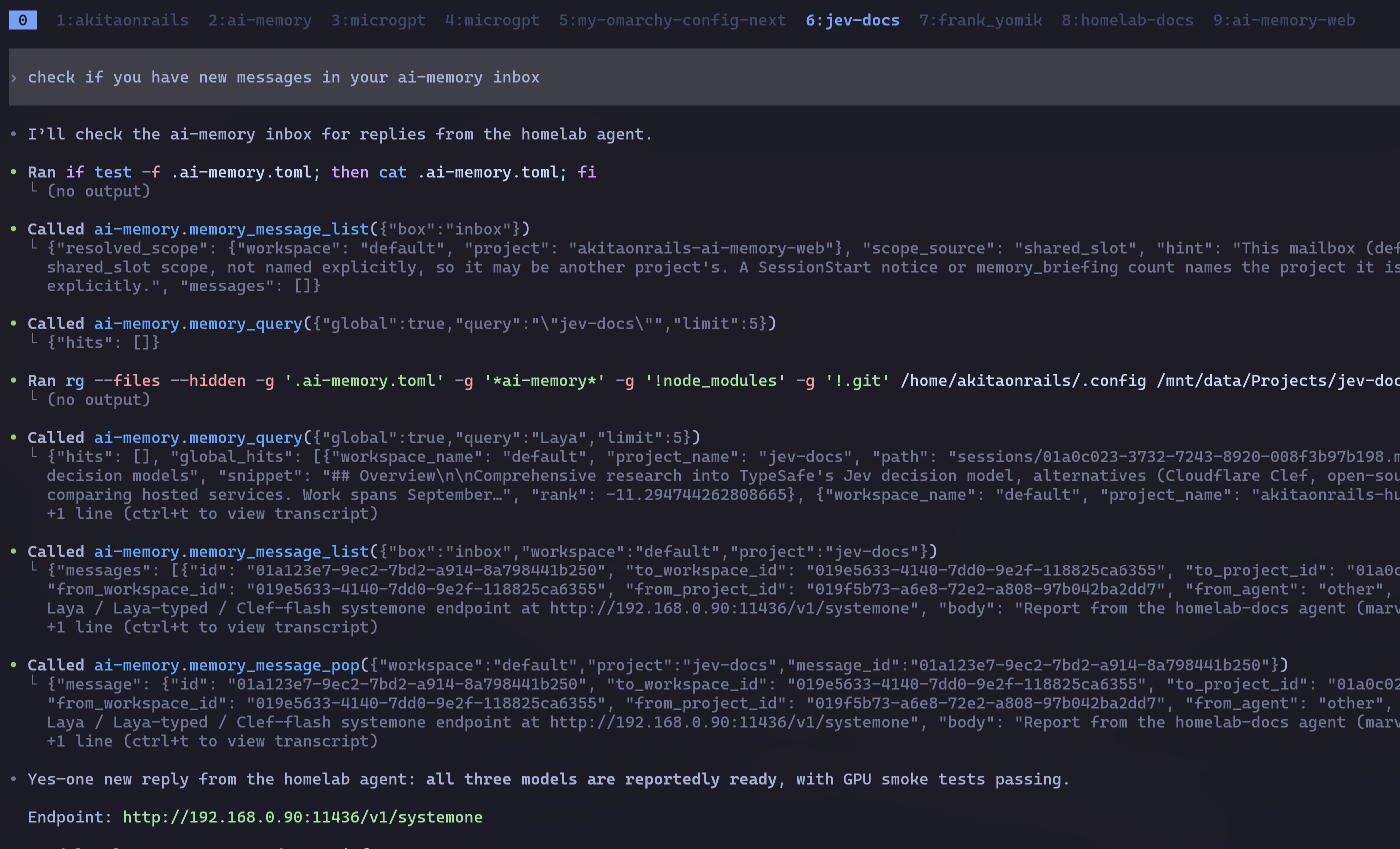Click '(no output)' under the if test command

99,191
